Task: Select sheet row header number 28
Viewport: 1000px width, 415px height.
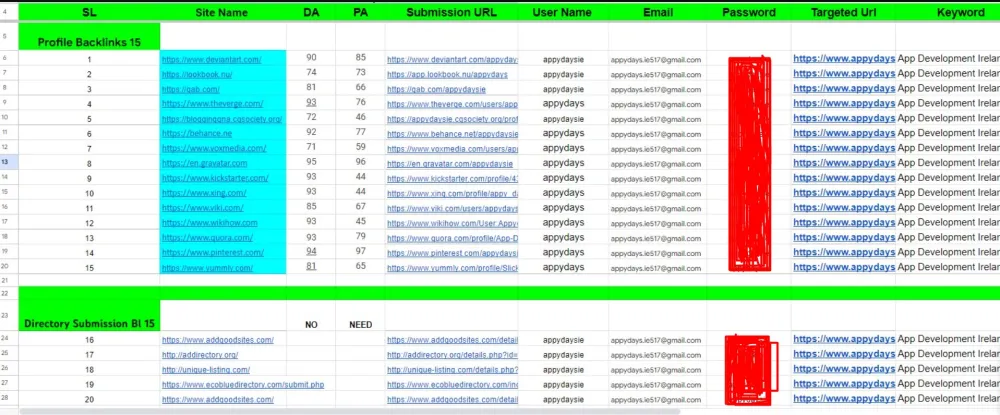Action: [4, 398]
